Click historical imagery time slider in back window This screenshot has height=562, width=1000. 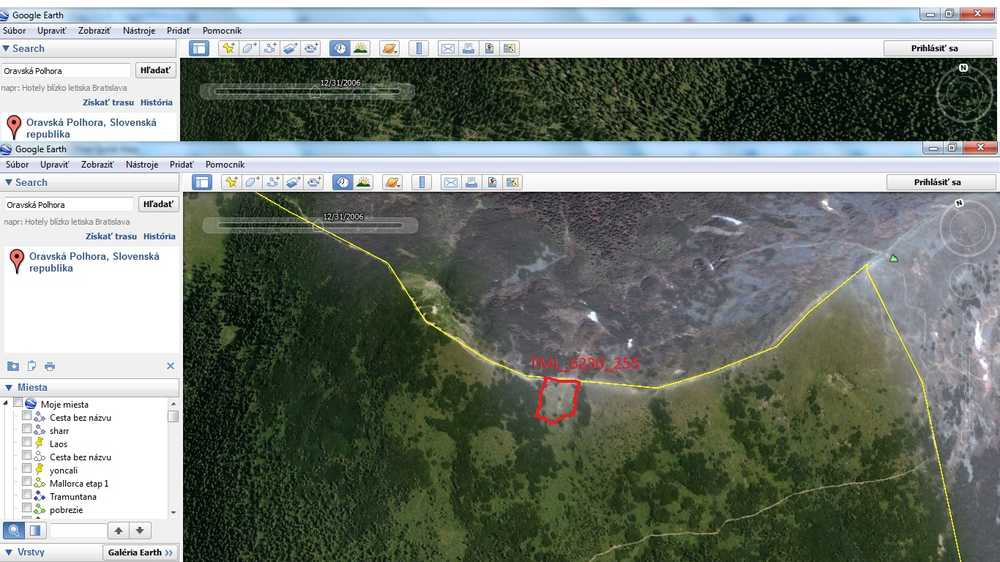(307, 91)
